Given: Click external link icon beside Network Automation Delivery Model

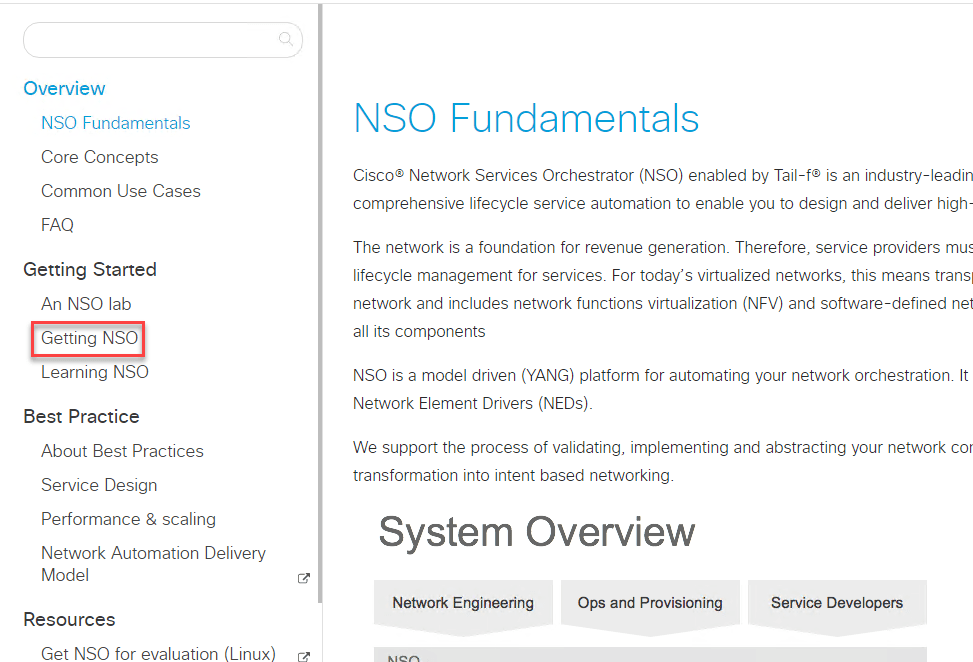Looking at the screenshot, I should pyautogui.click(x=304, y=578).
